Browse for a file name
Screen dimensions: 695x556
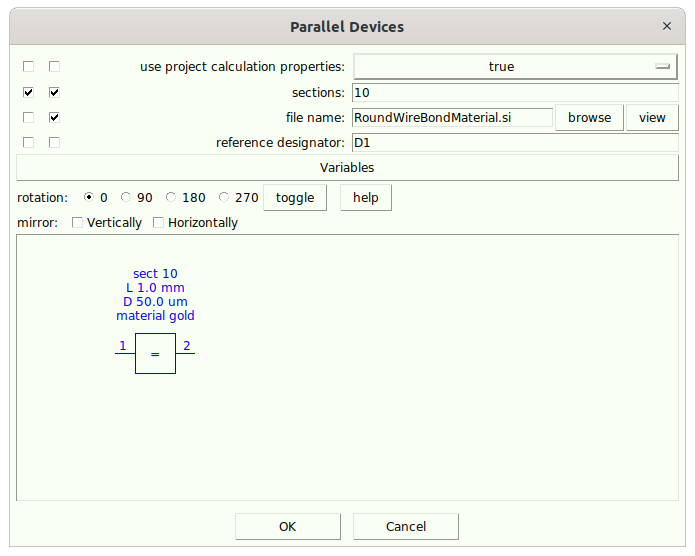click(590, 117)
